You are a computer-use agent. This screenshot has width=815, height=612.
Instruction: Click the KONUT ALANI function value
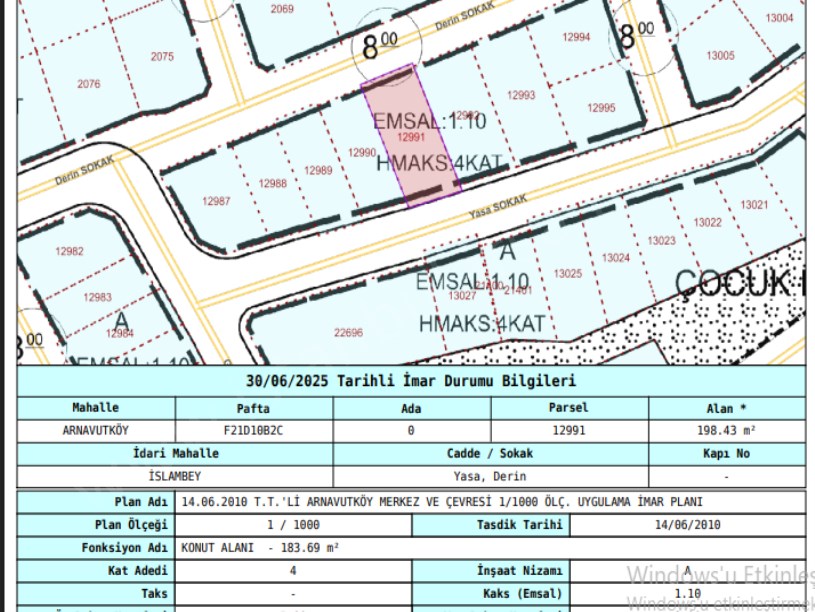point(260,548)
